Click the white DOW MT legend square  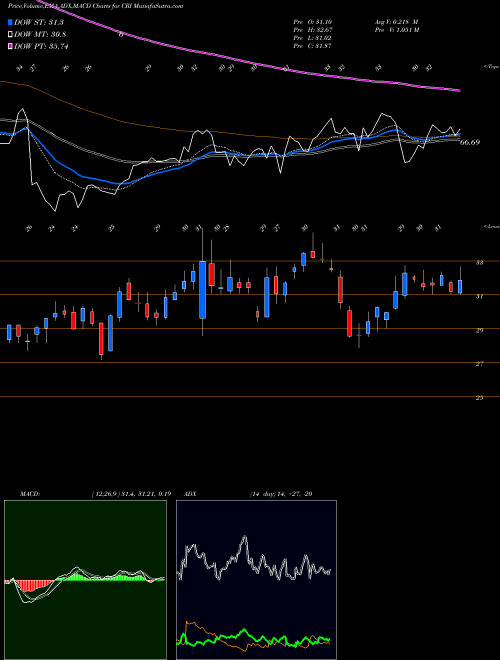(11, 35)
